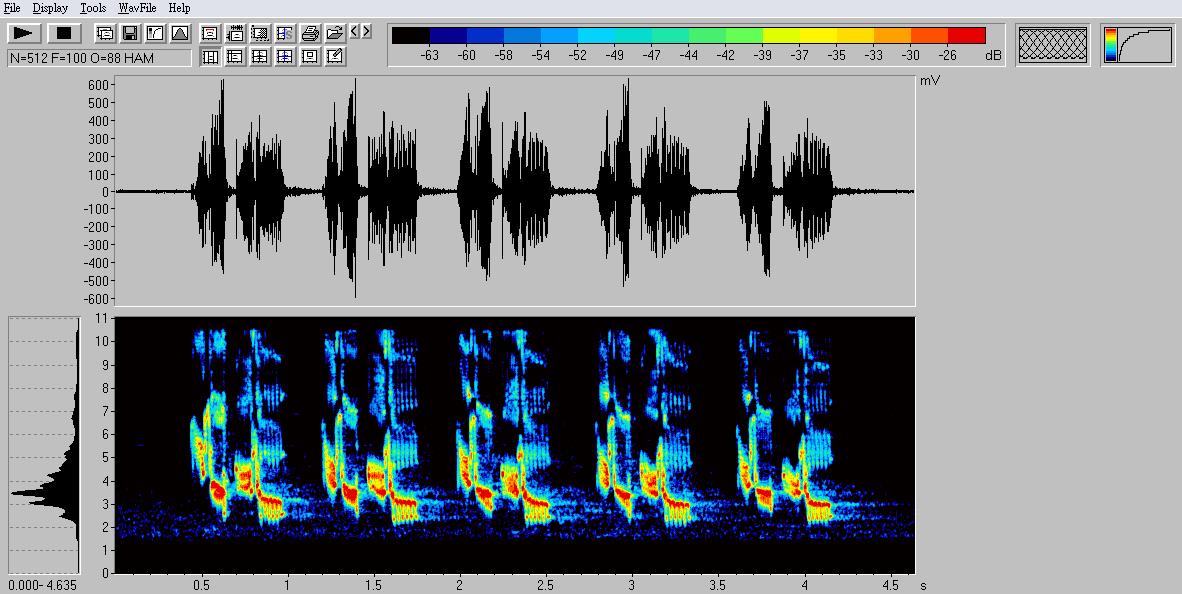Click the floppy disk save icon
Screen dimensions: 1182x594
tap(130, 34)
